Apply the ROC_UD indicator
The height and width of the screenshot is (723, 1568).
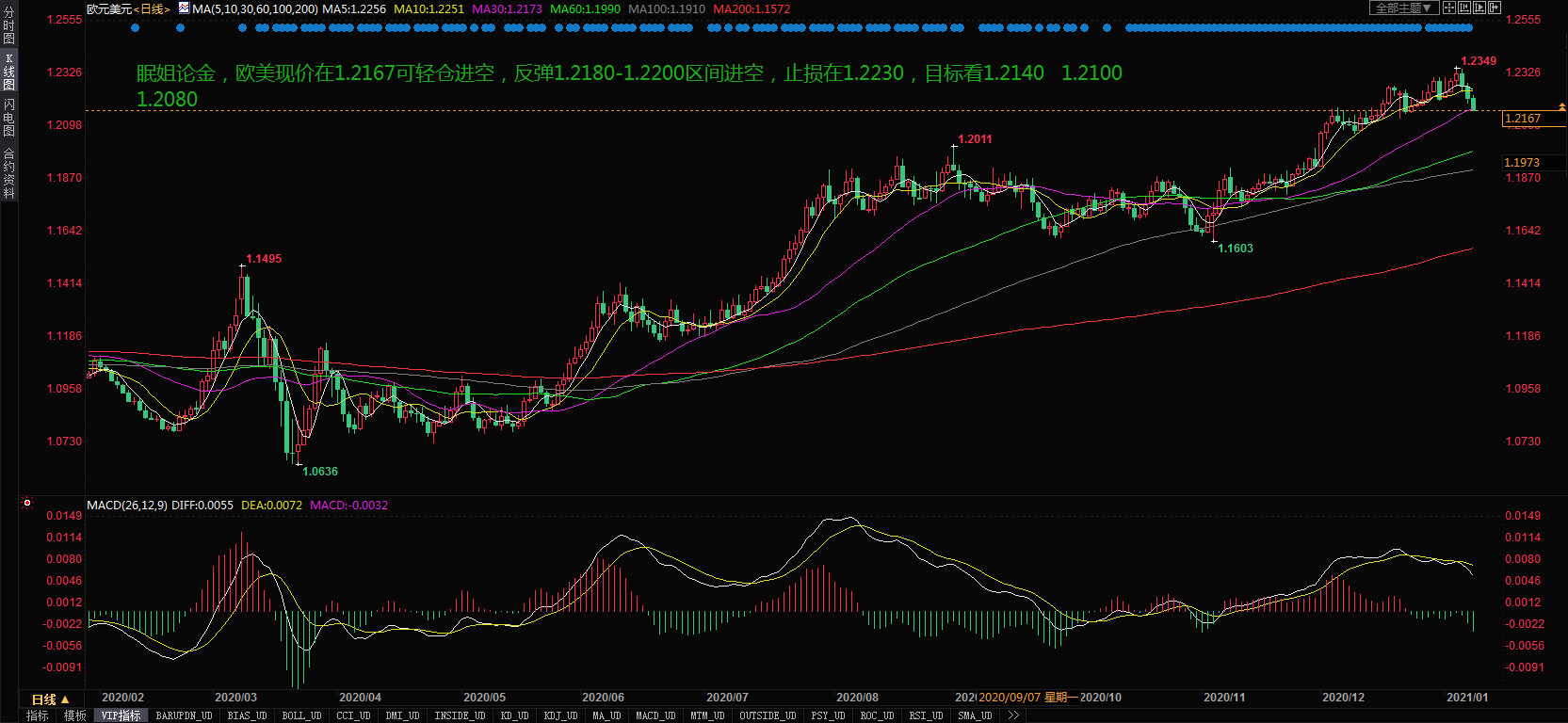(877, 715)
